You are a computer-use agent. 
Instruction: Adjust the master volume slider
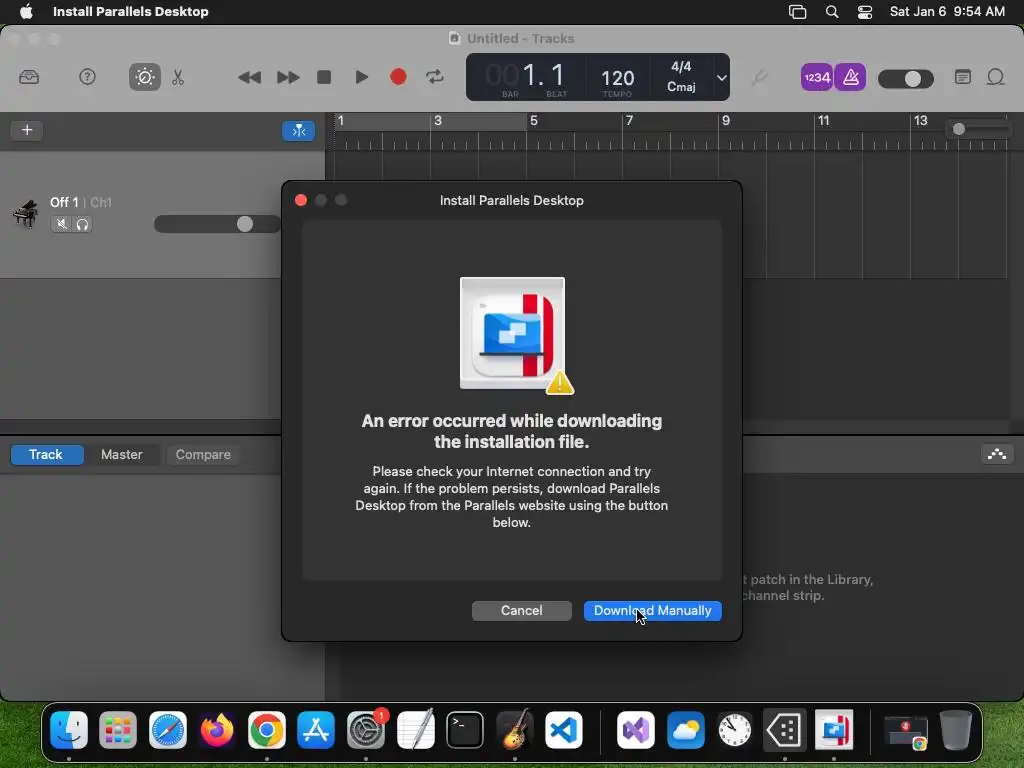click(x=905, y=79)
